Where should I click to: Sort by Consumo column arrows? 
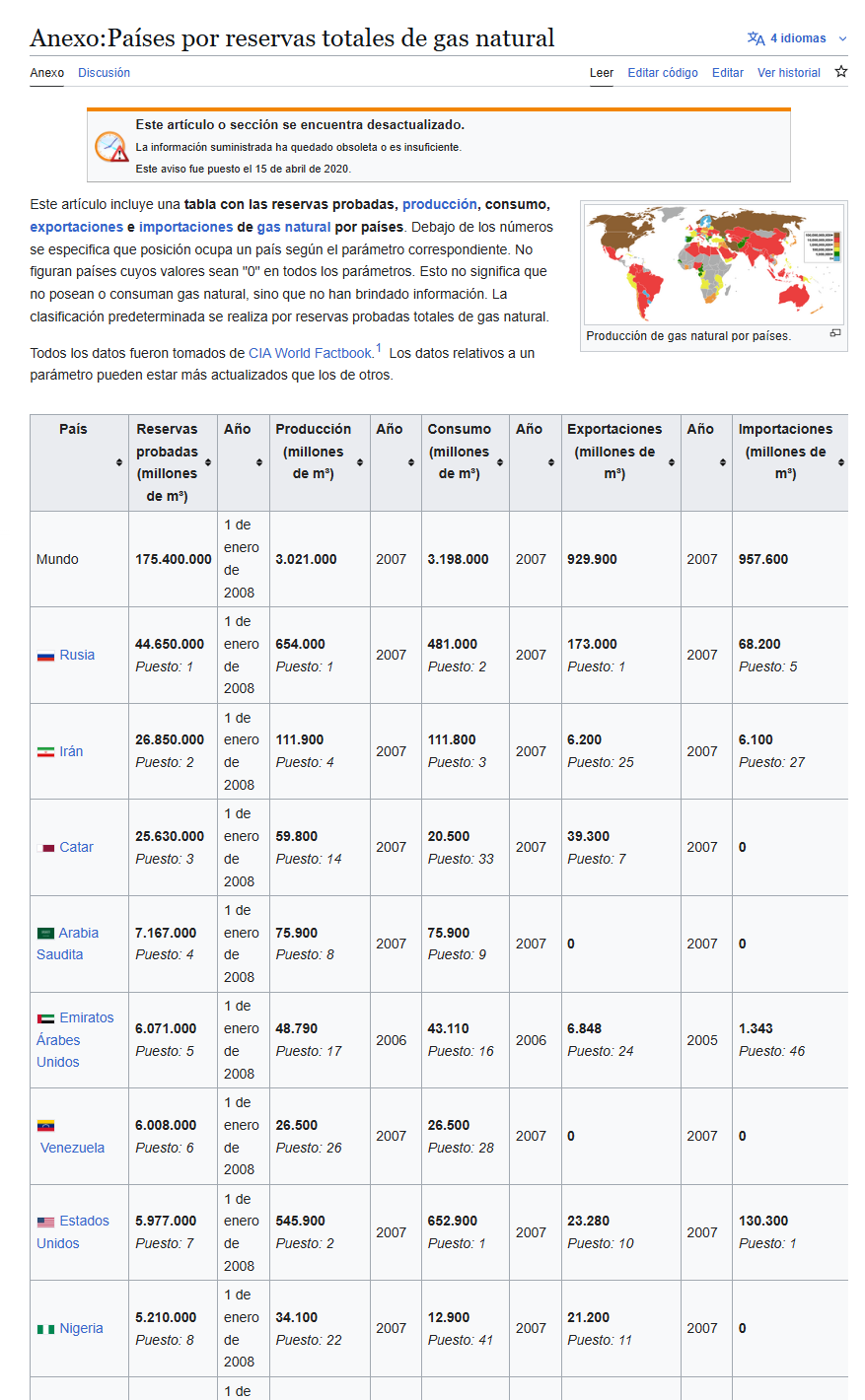point(500,462)
